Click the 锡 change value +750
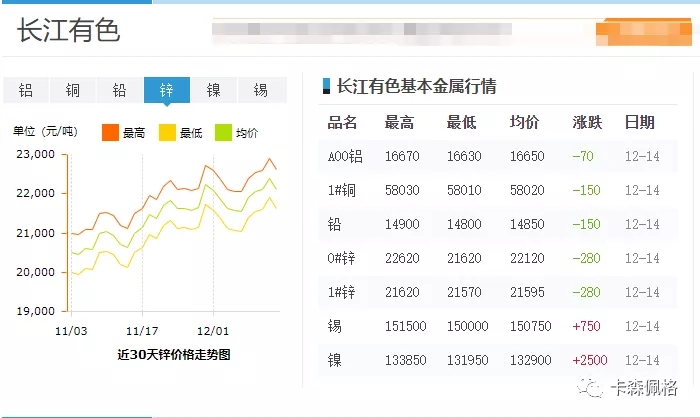The width and height of the screenshot is (700, 418). (x=587, y=326)
